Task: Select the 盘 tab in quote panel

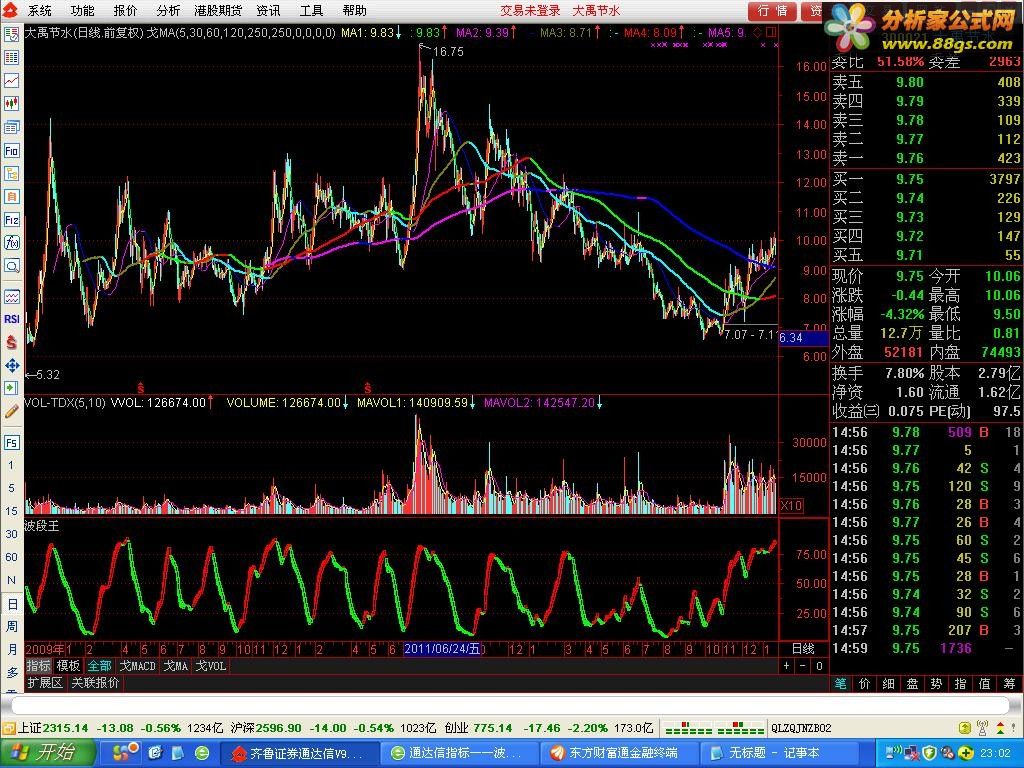Action: 912,684
